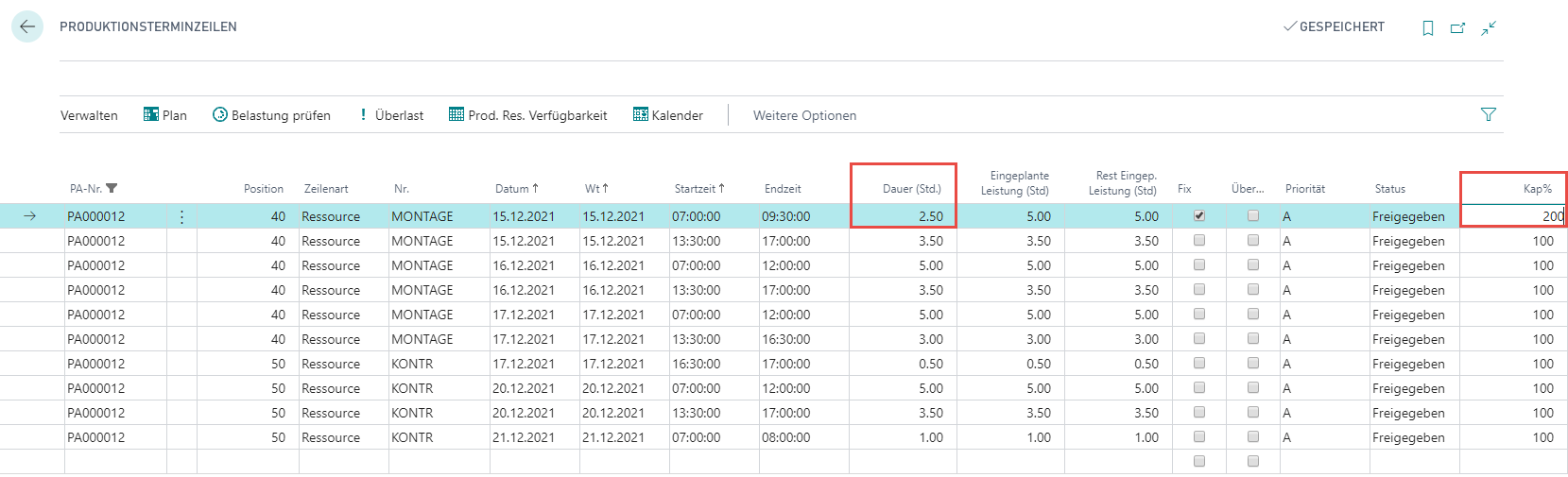Open the row options three-dot menu
This screenshot has width=1568, height=477.
point(181,216)
